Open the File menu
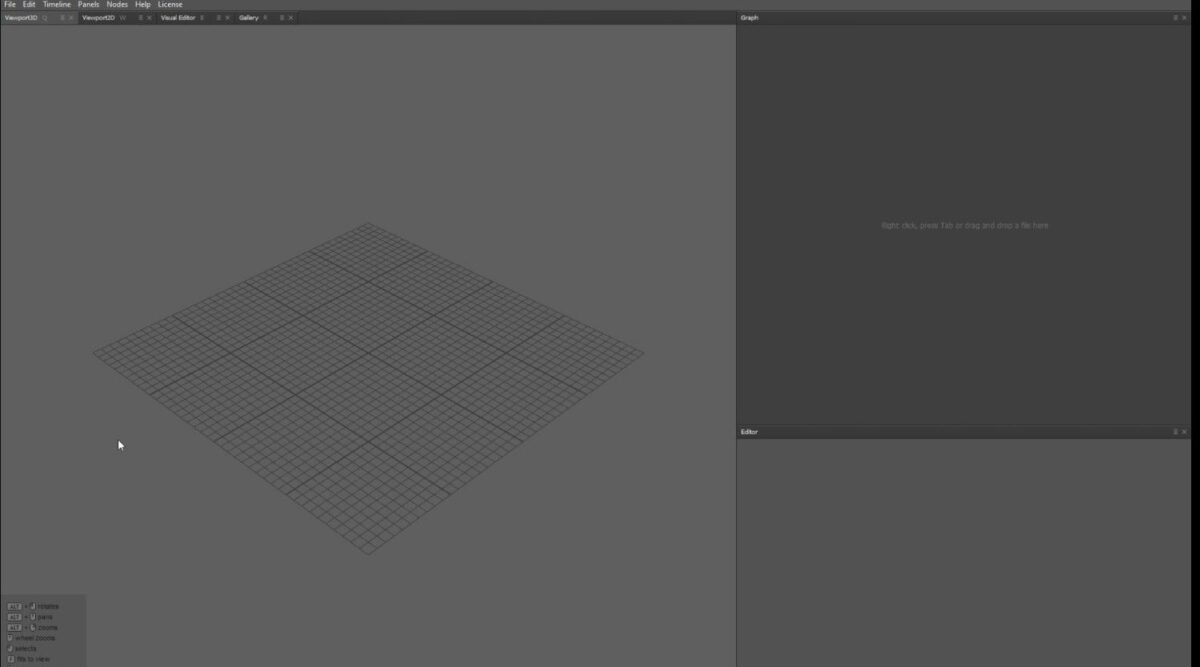This screenshot has height=667, width=1200. click(x=8, y=4)
